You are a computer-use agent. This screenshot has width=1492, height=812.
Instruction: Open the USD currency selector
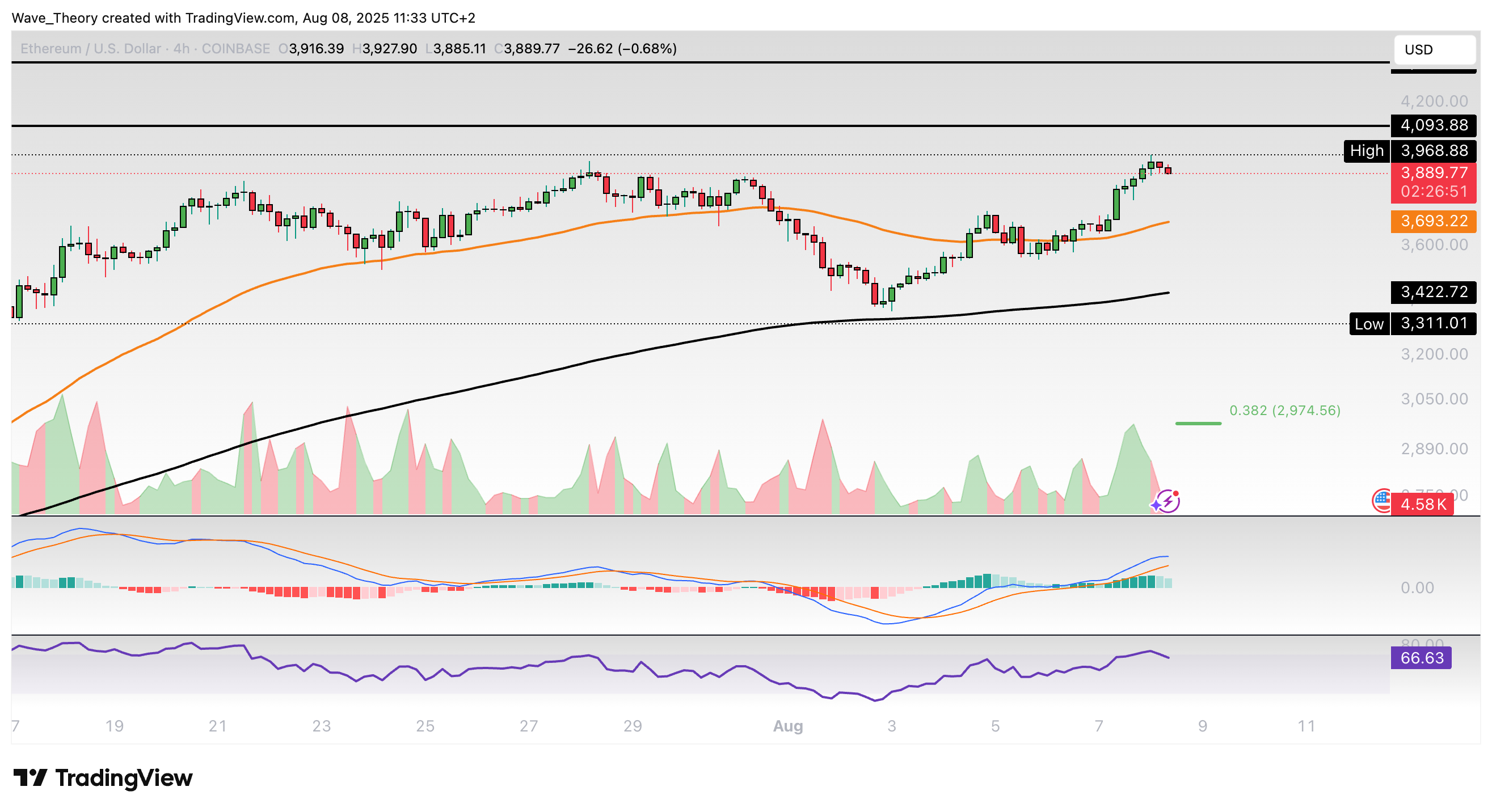click(1434, 49)
